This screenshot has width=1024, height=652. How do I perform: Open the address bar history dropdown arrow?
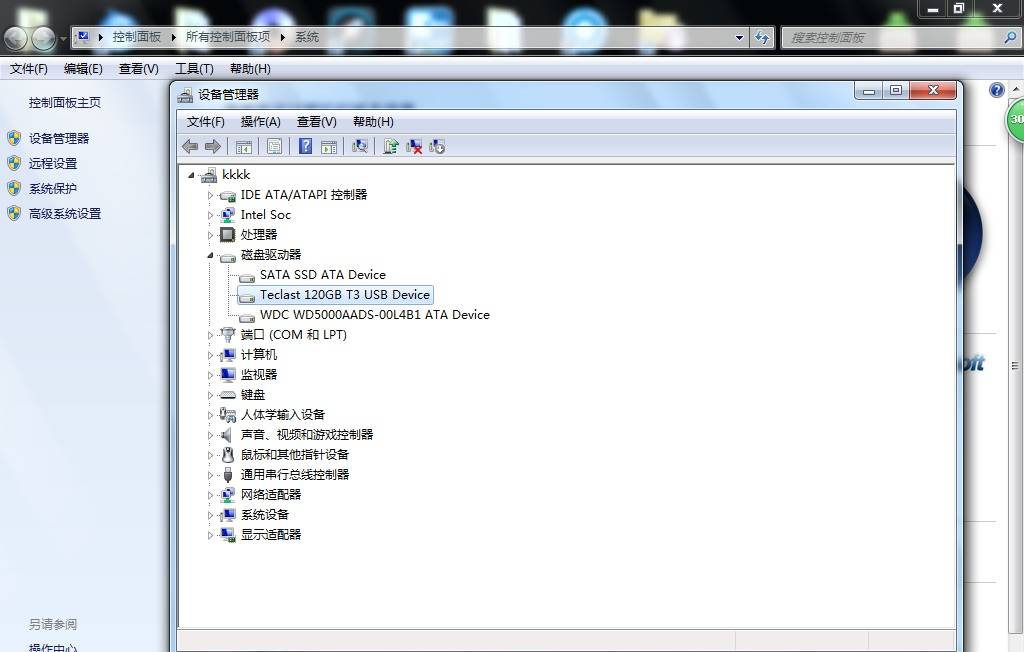[x=739, y=37]
